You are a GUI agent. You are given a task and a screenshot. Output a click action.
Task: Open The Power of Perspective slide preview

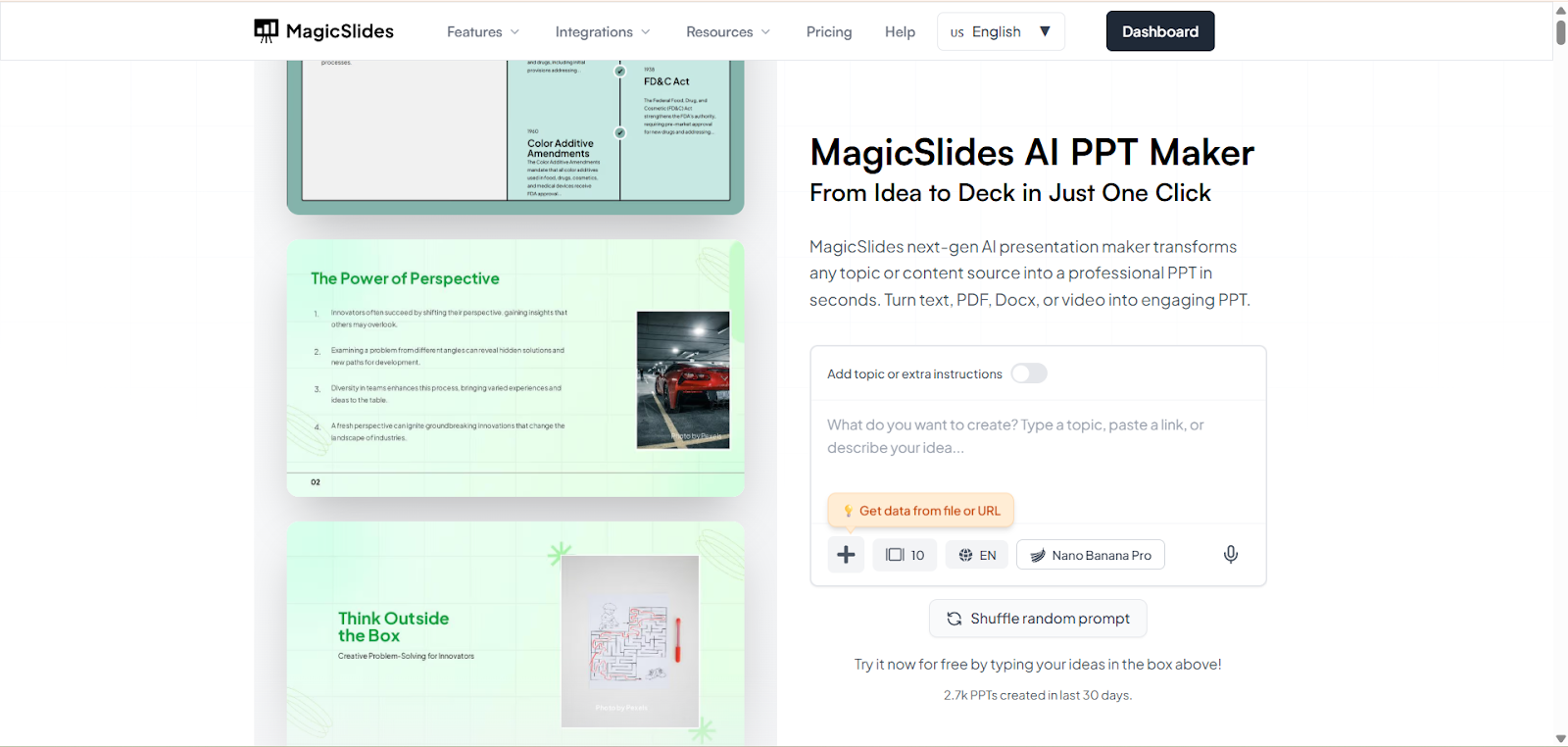tap(515, 368)
